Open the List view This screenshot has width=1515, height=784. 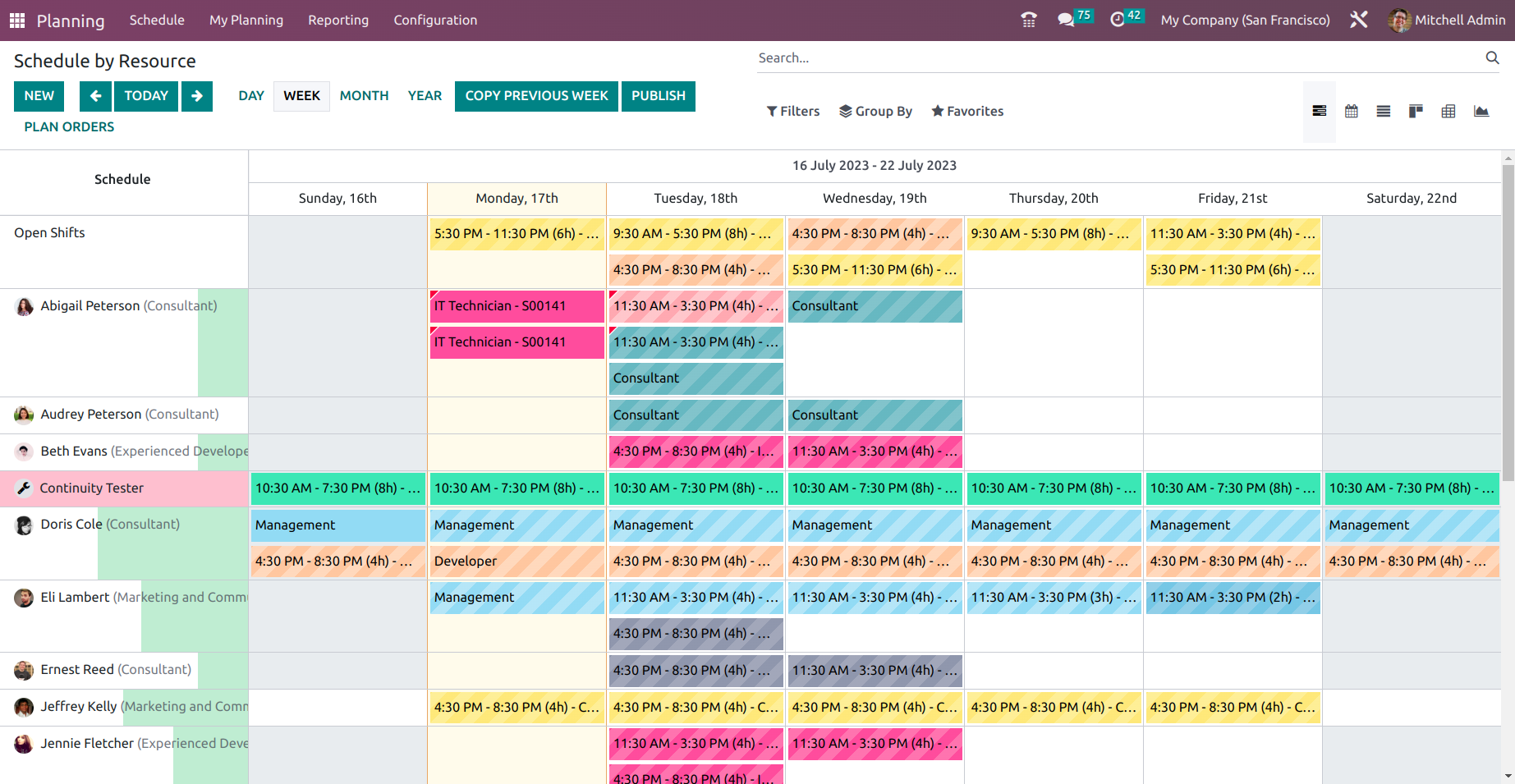coord(1383,111)
